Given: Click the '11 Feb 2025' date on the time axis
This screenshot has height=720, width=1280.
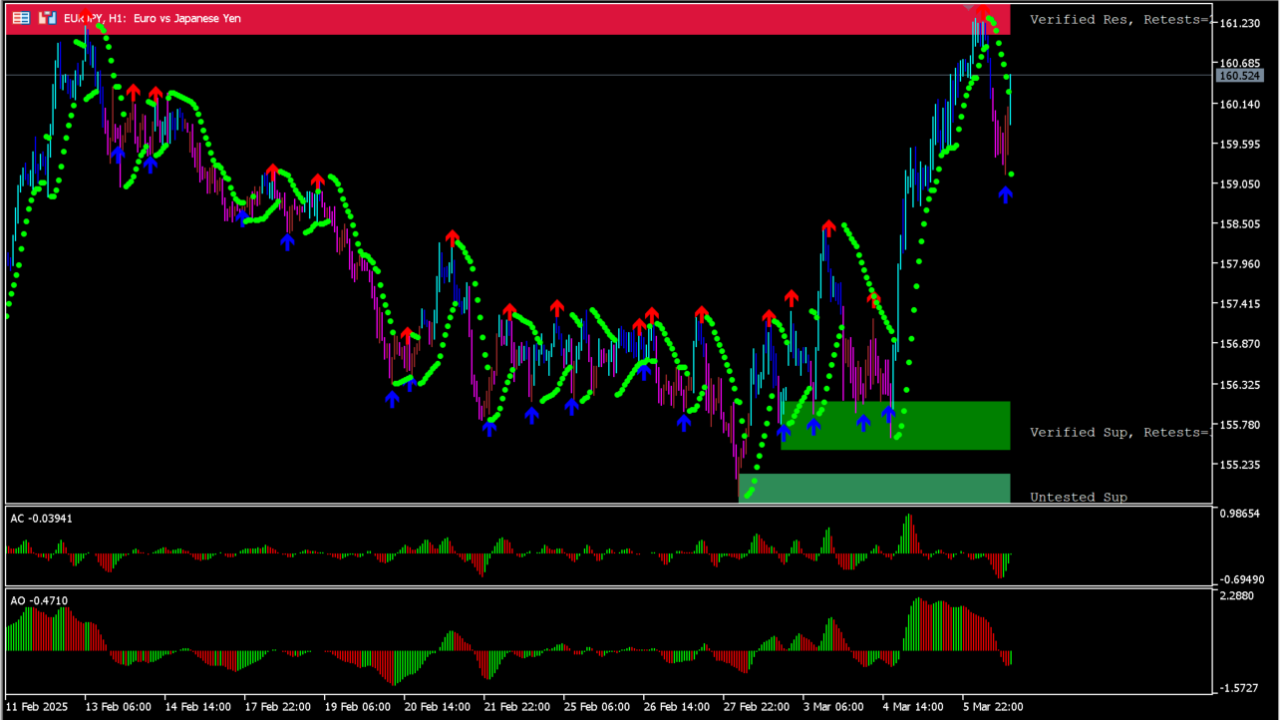Looking at the screenshot, I should click(x=38, y=707).
